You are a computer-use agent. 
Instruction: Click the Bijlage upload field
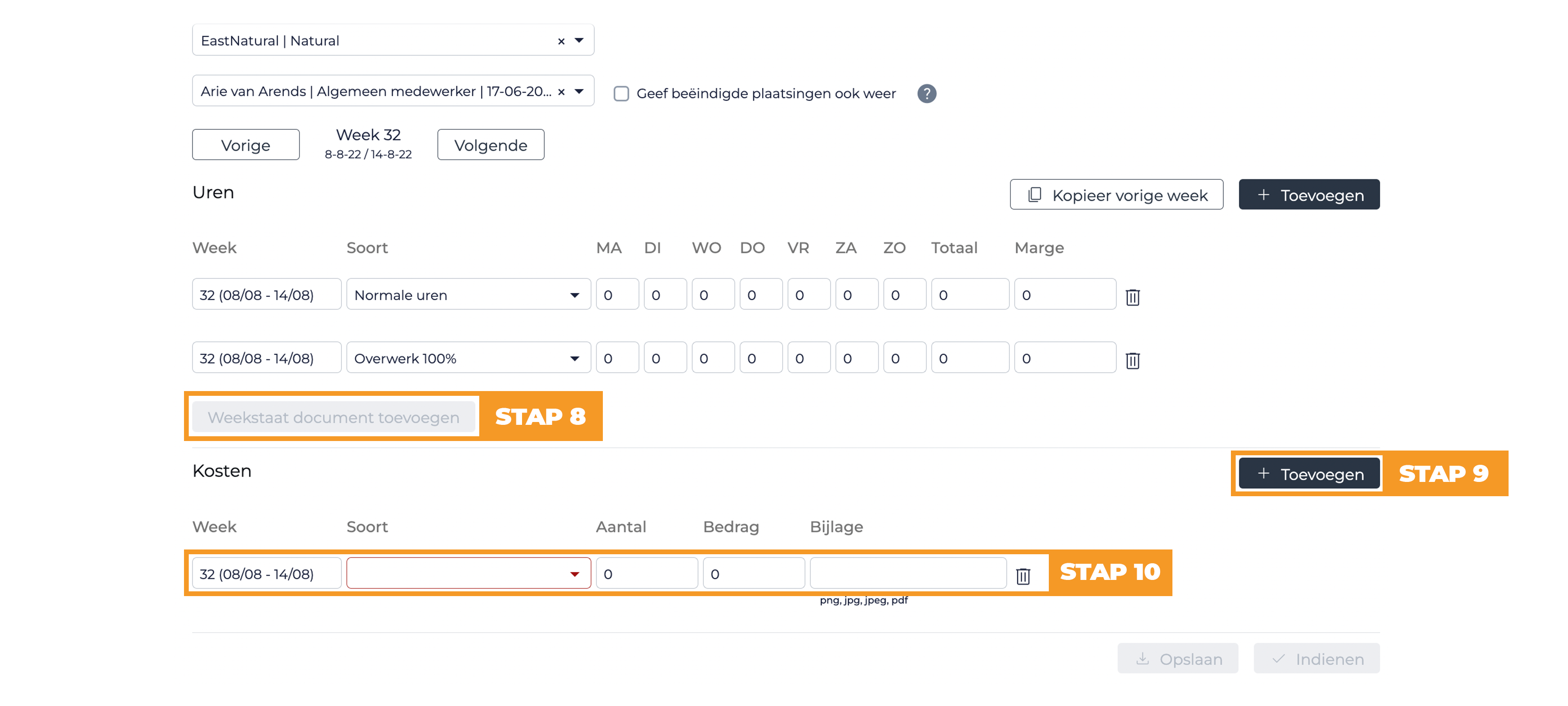tap(908, 573)
